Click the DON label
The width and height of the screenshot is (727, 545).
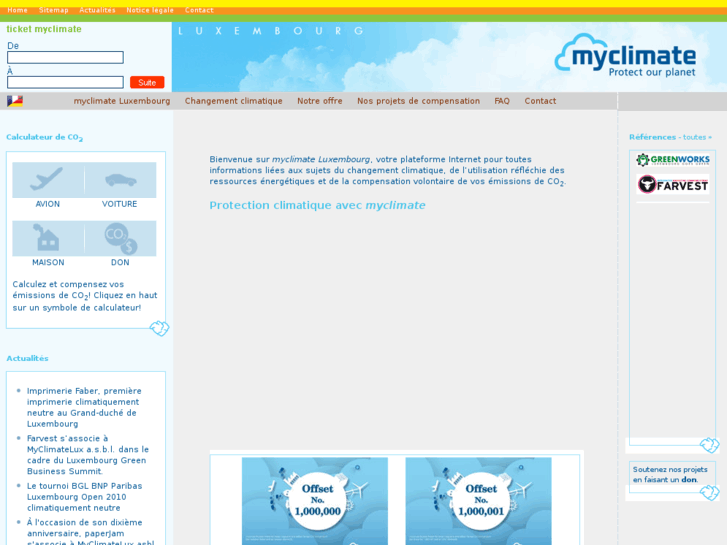[120, 263]
